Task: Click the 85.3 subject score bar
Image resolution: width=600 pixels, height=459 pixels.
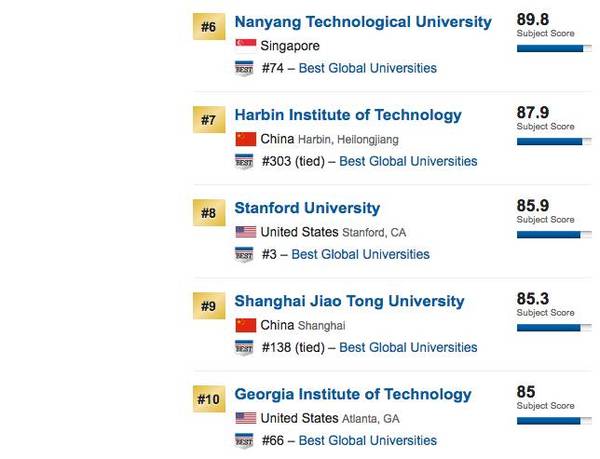Action: [x=554, y=328]
